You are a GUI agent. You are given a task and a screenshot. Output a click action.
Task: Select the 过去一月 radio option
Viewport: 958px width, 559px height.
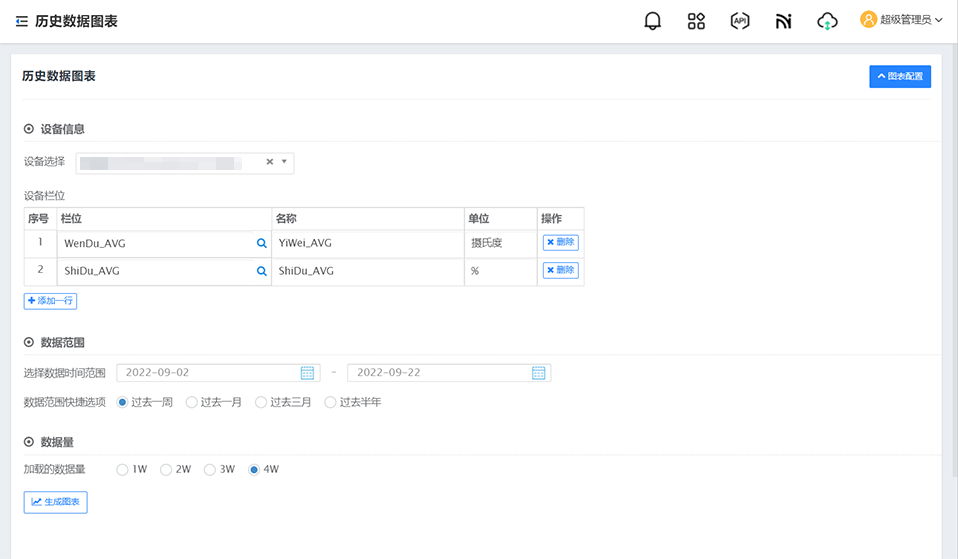[x=192, y=402]
